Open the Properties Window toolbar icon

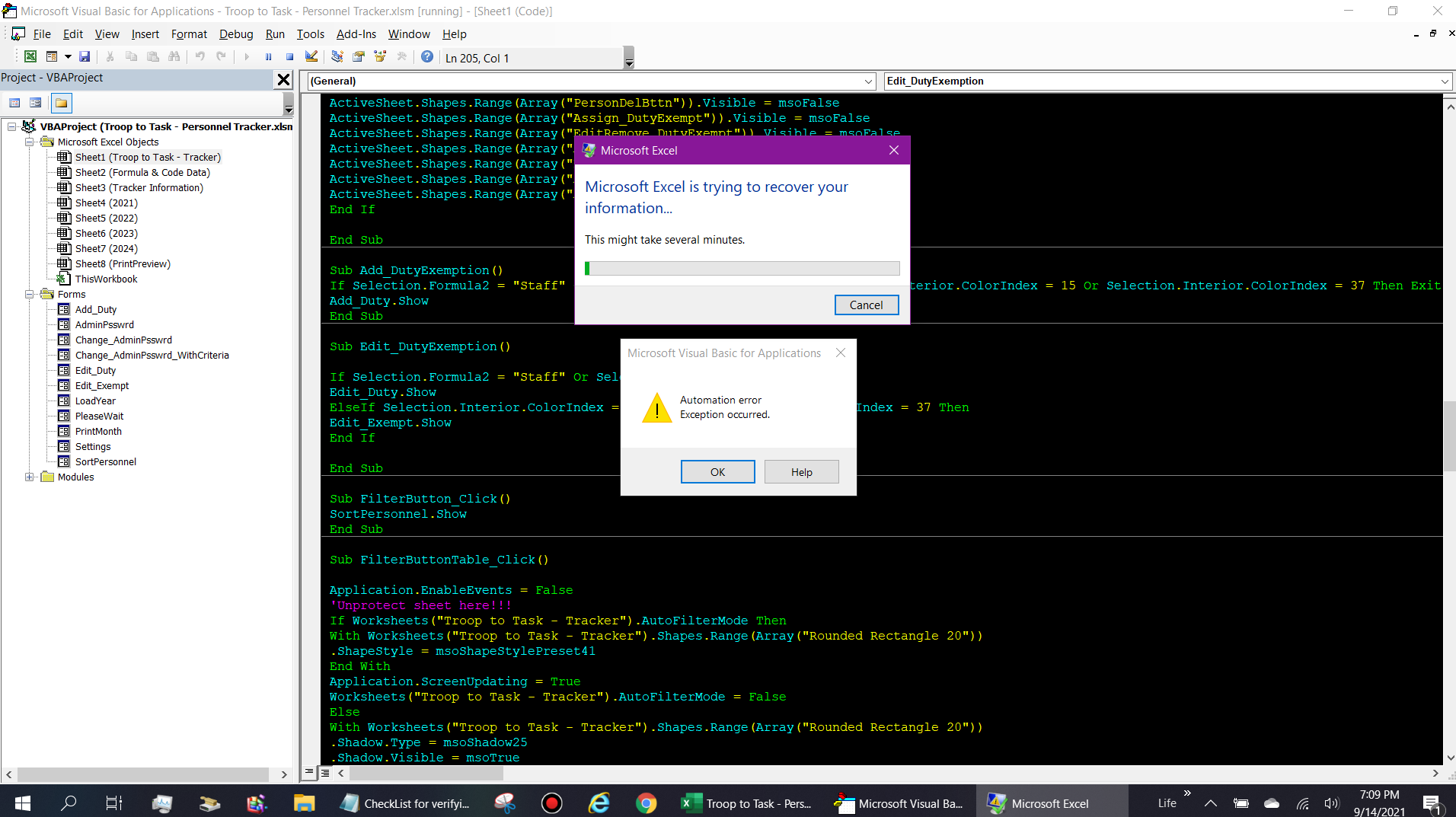coord(357,56)
